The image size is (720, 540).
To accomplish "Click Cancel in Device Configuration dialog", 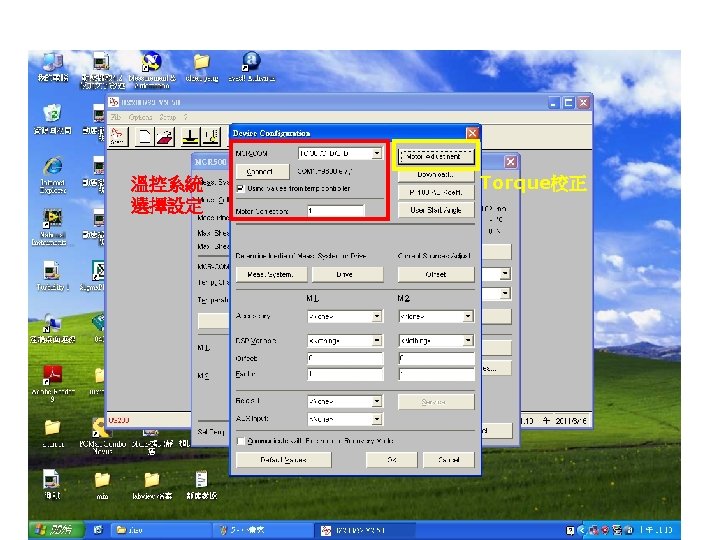I will [449, 460].
